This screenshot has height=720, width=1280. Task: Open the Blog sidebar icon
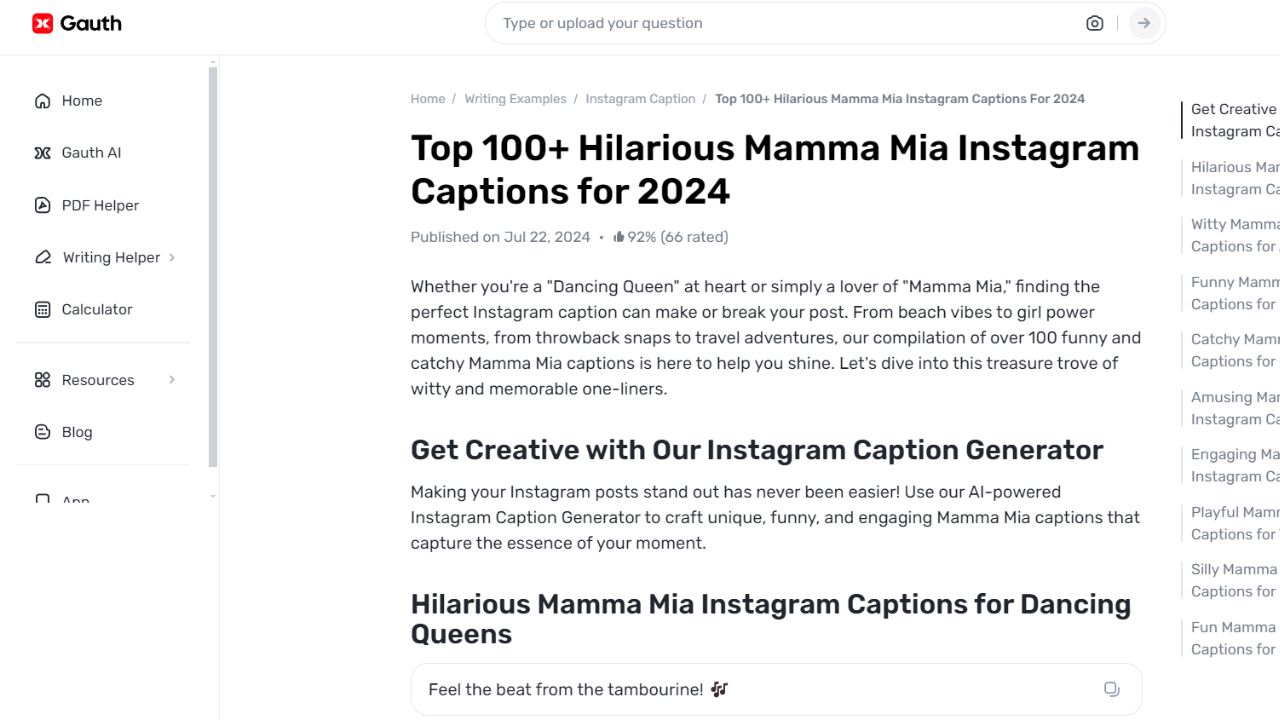click(x=42, y=431)
